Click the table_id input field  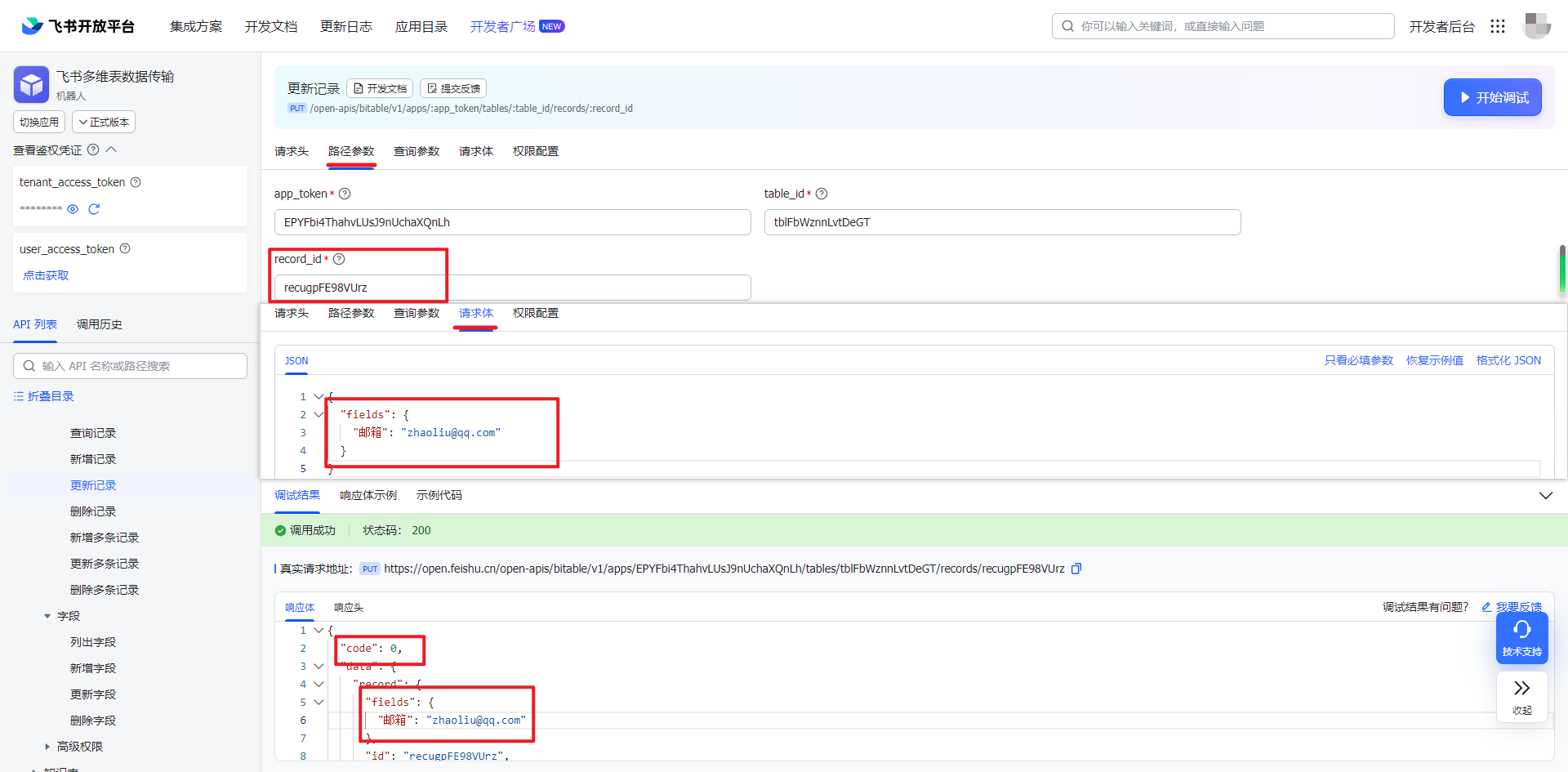tap(1003, 222)
